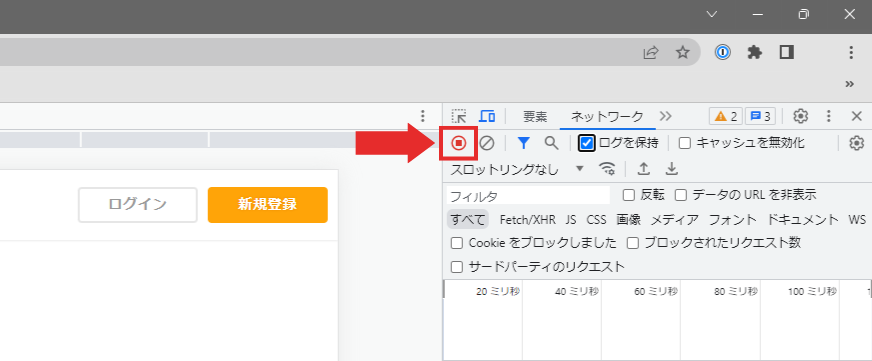Check Cookie をブロックしました checkbox
Screen dimensions: 872x361
(457, 243)
